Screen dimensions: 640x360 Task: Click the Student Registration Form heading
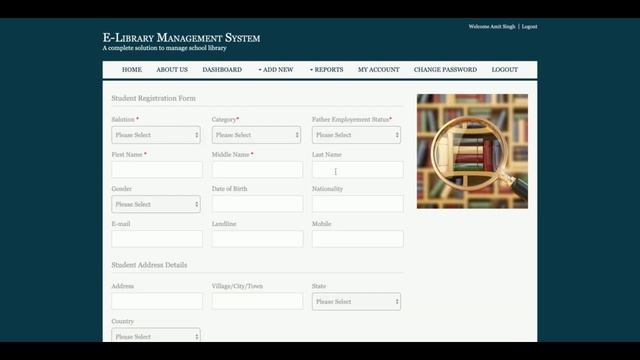click(153, 98)
